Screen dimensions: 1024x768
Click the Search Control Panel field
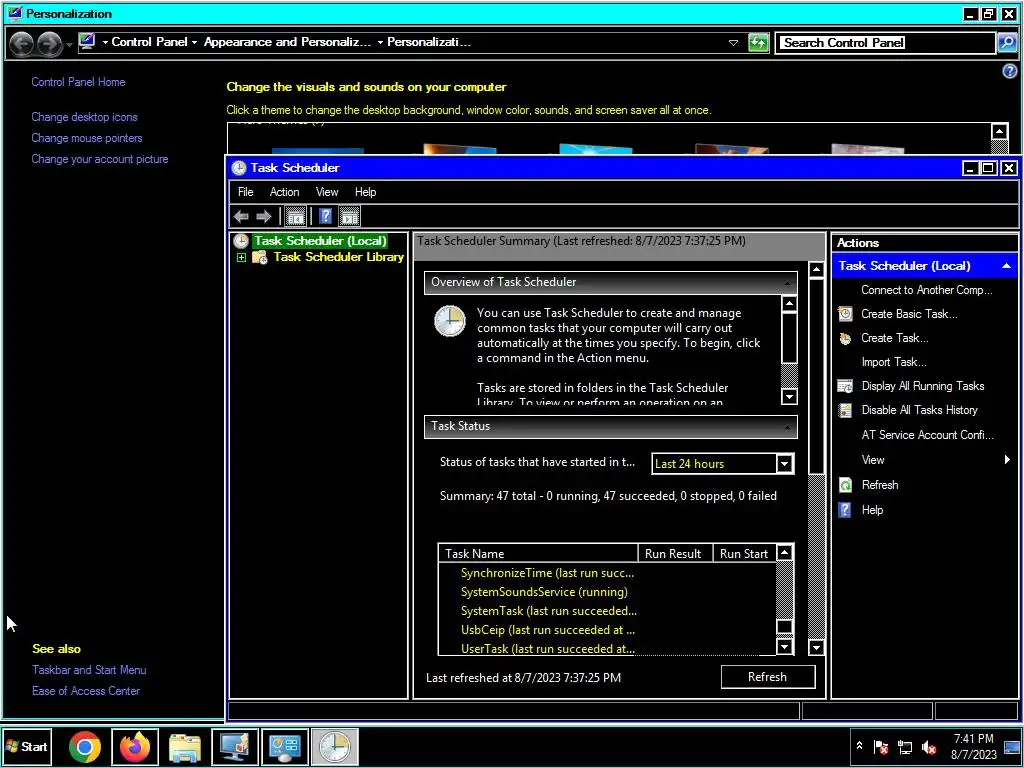pos(885,42)
